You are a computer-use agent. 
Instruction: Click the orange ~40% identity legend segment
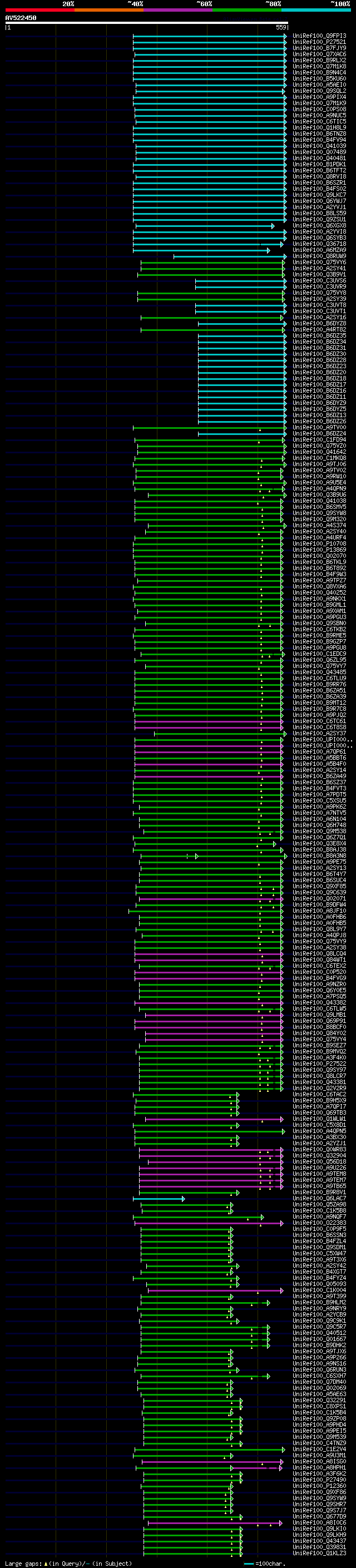tap(109, 11)
